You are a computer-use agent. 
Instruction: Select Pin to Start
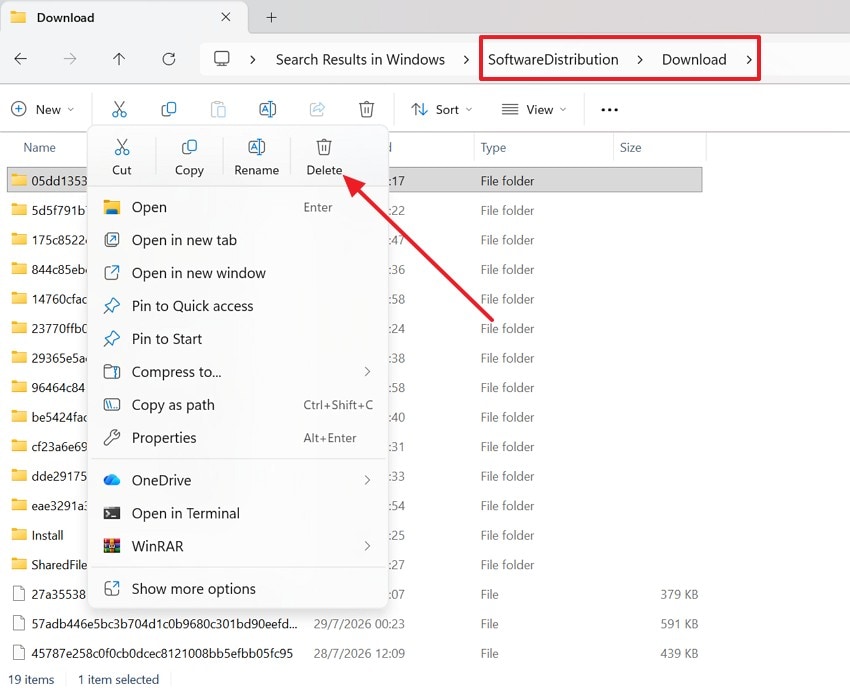[238, 339]
